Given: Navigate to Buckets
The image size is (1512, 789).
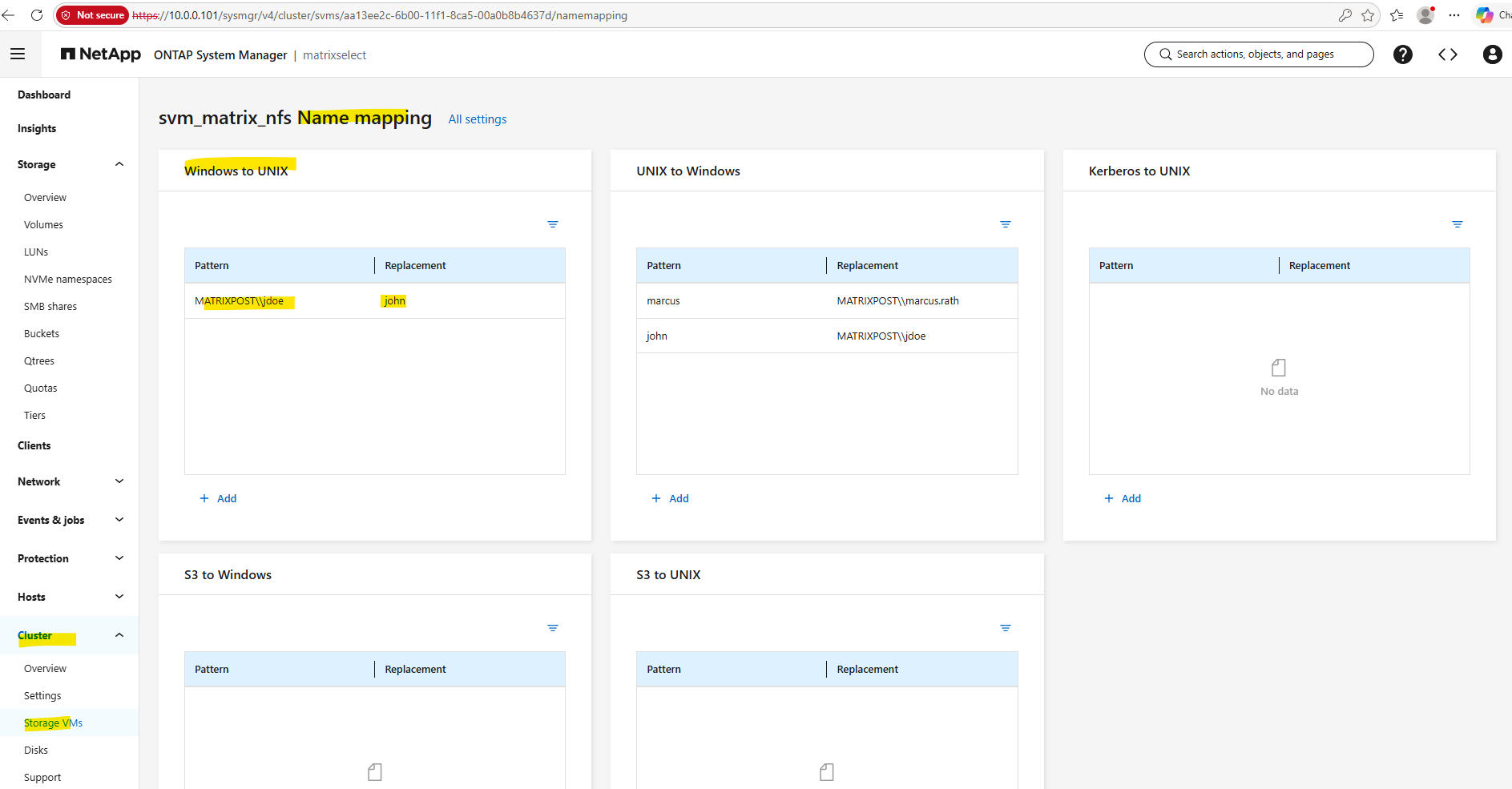Looking at the screenshot, I should click(x=42, y=334).
